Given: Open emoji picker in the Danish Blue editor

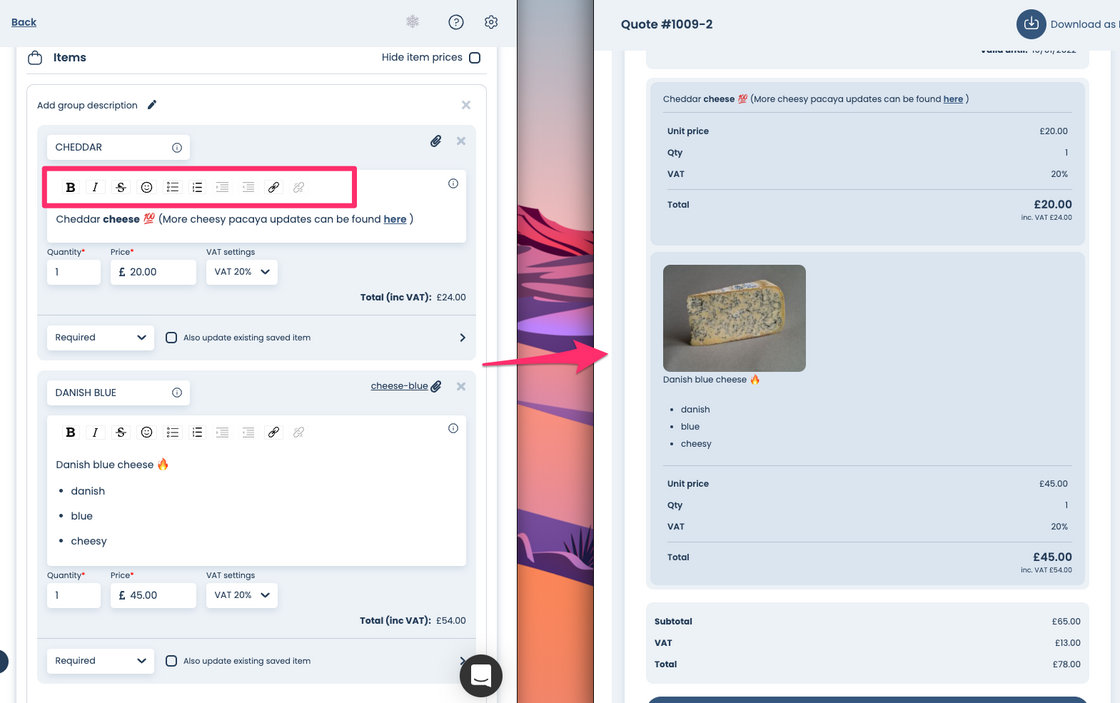Looking at the screenshot, I should click(x=146, y=432).
